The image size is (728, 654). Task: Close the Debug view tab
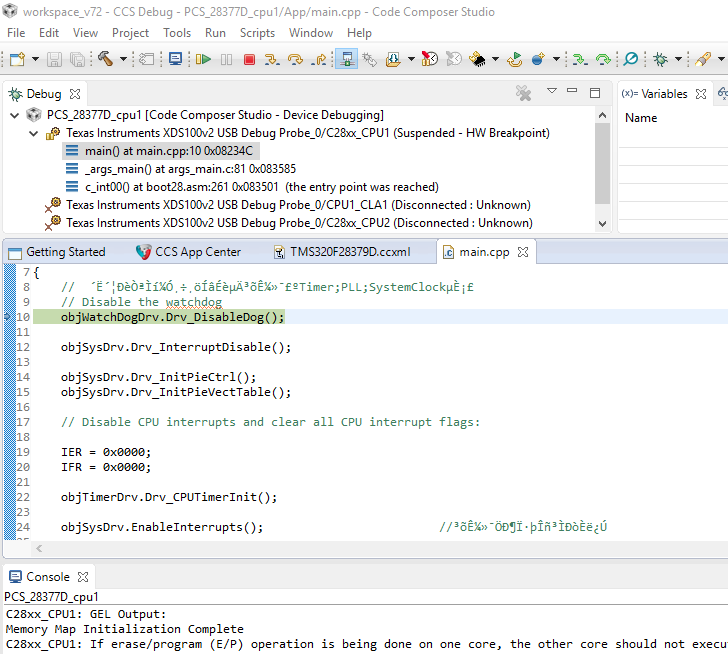click(x=75, y=94)
